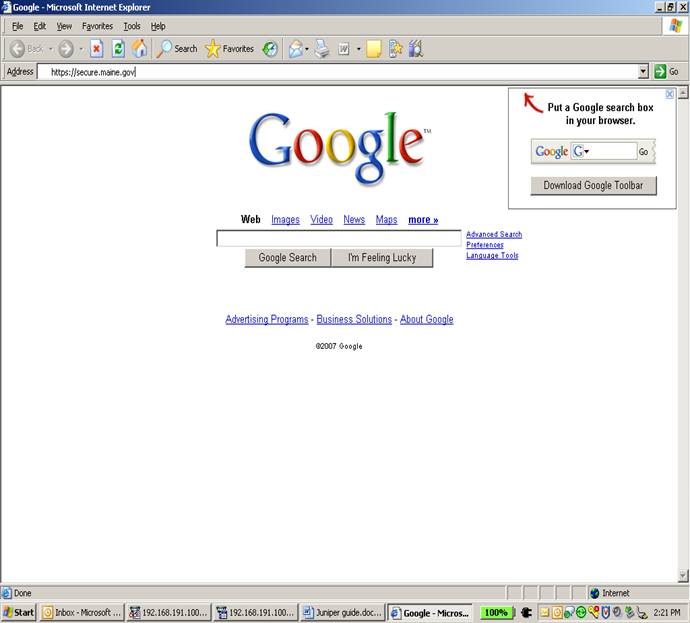The width and height of the screenshot is (690, 623).
Task: Open the Language Tools link
Action: coord(492,256)
